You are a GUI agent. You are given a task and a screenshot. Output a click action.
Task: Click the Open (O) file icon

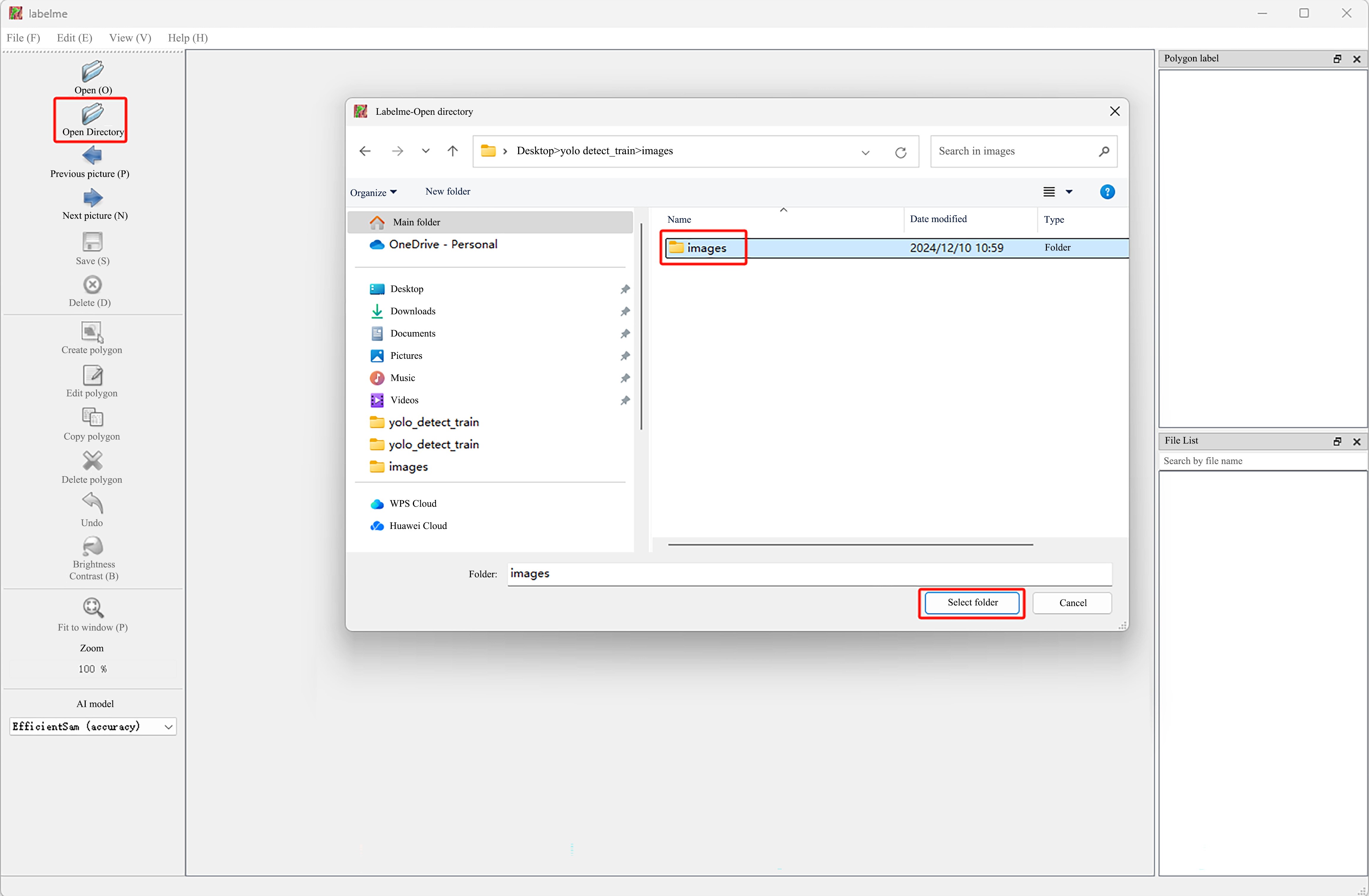92,72
